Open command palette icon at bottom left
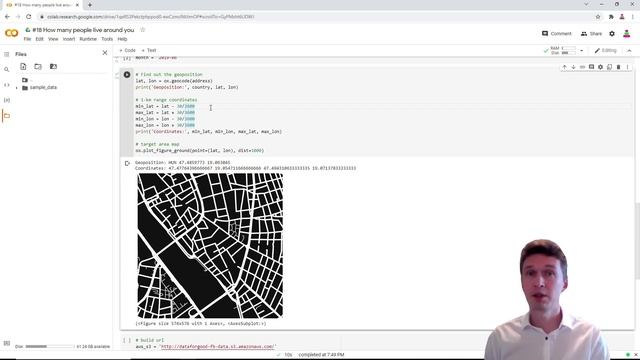640x360 pixels. pos(7,343)
